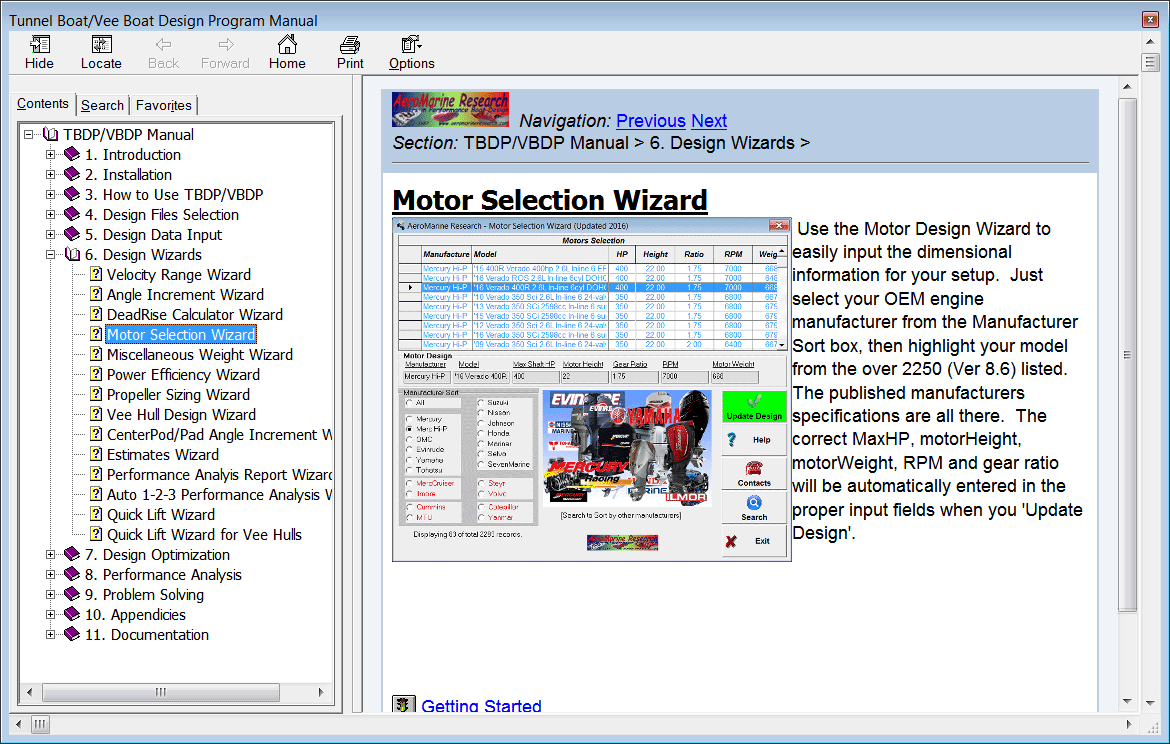Click the book icon beside 8. Performance Analysis
Image resolution: width=1170 pixels, height=744 pixels.
(72, 575)
